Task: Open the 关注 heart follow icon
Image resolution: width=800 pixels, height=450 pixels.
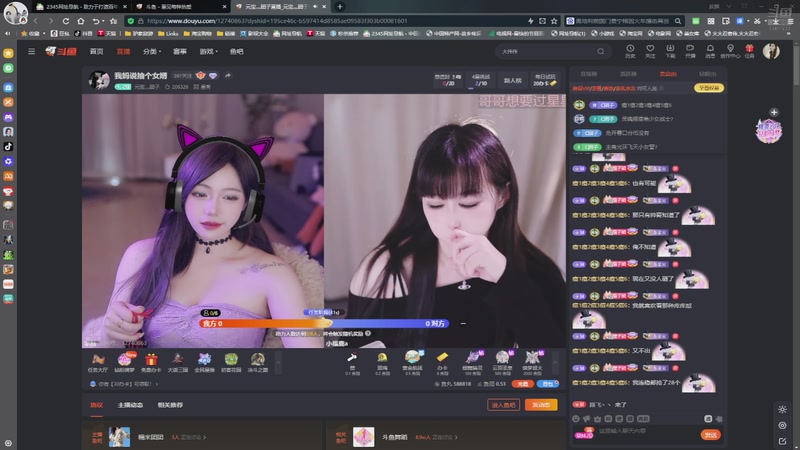Action: click(x=650, y=51)
